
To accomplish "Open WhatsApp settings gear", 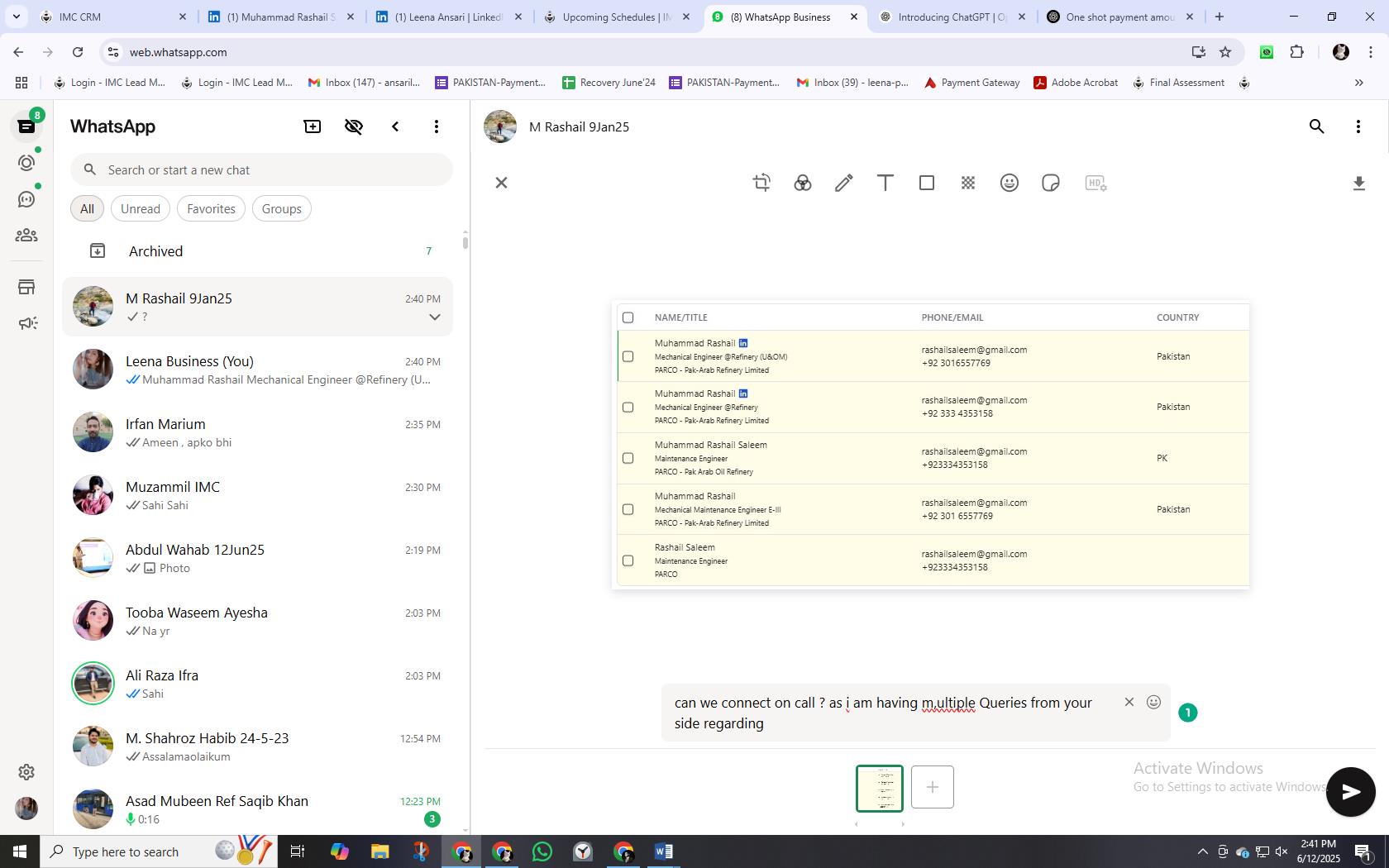I will pyautogui.click(x=26, y=771).
